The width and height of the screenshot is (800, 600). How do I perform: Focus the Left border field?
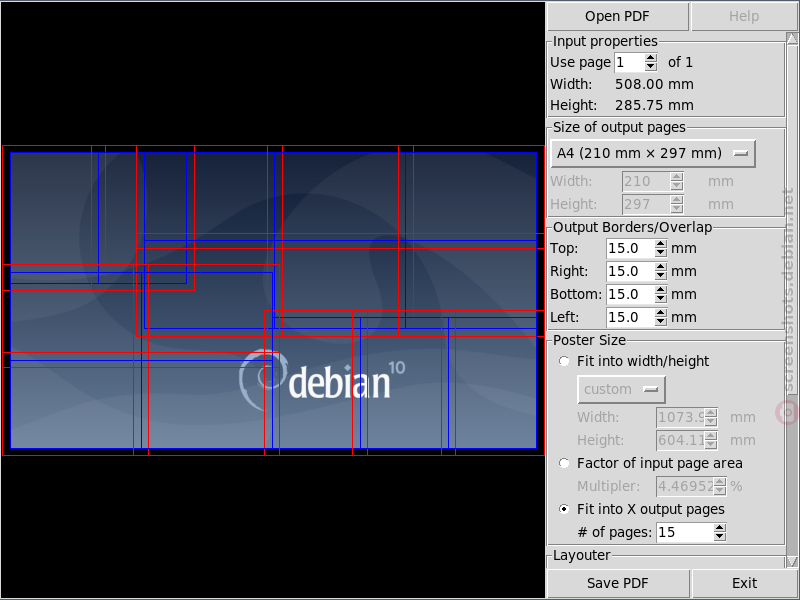[631, 317]
